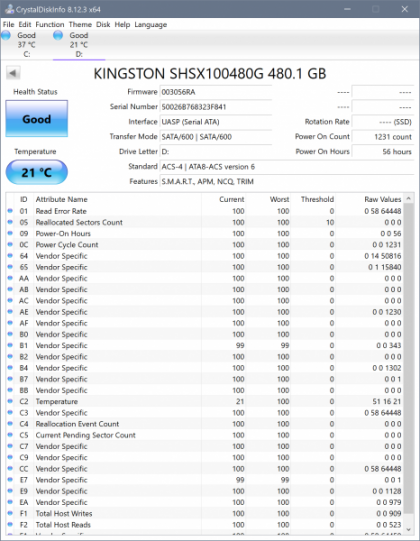Click status dot for attribute AA

pyautogui.click(x=10, y=278)
